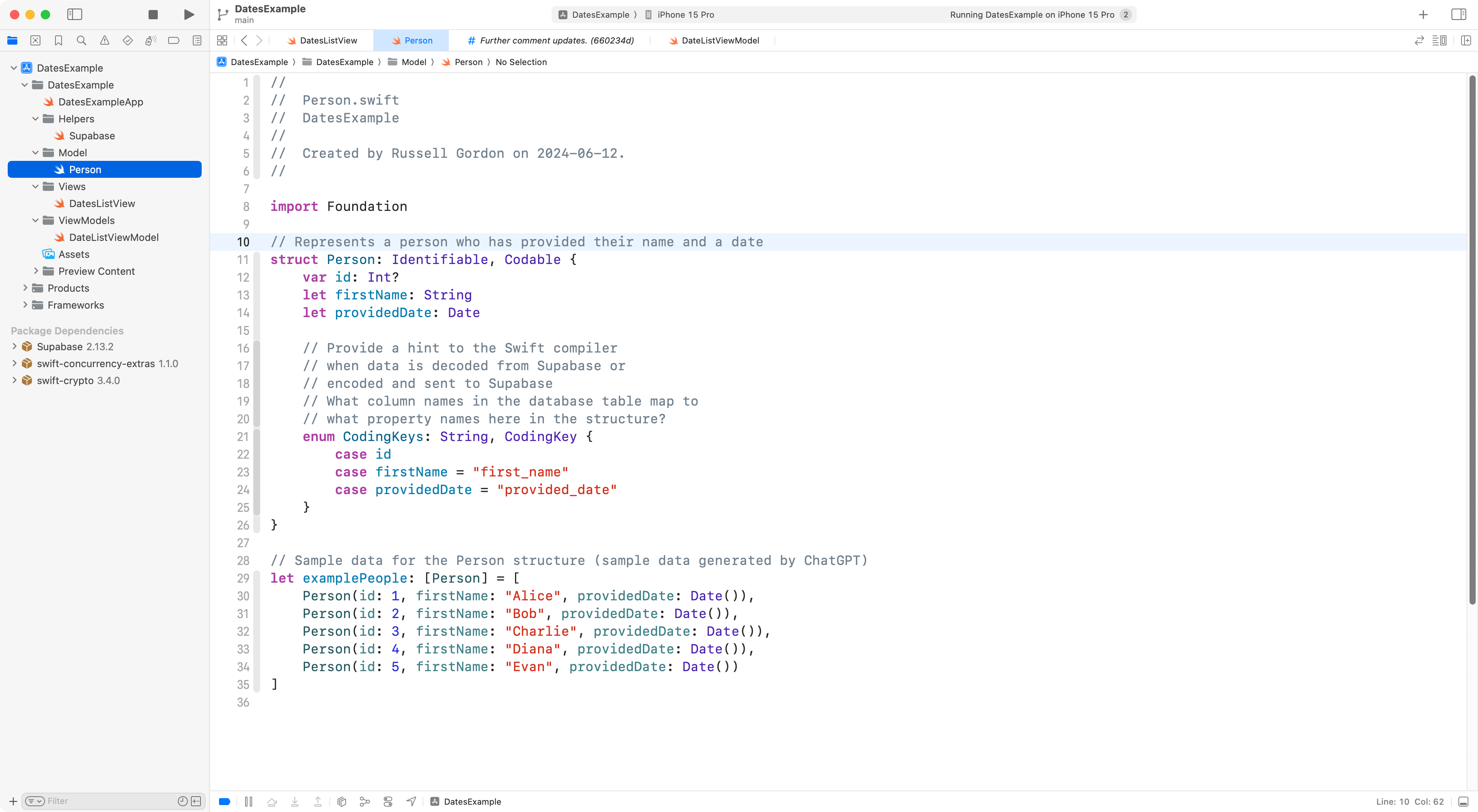Open the Find navigator

pyautogui.click(x=82, y=40)
